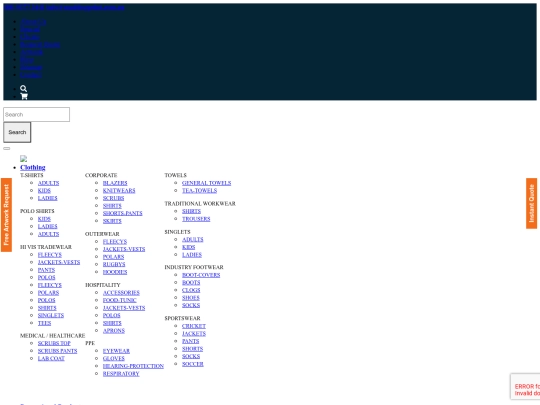
Task: Click the email address link in header
Action: (x=85, y=7)
